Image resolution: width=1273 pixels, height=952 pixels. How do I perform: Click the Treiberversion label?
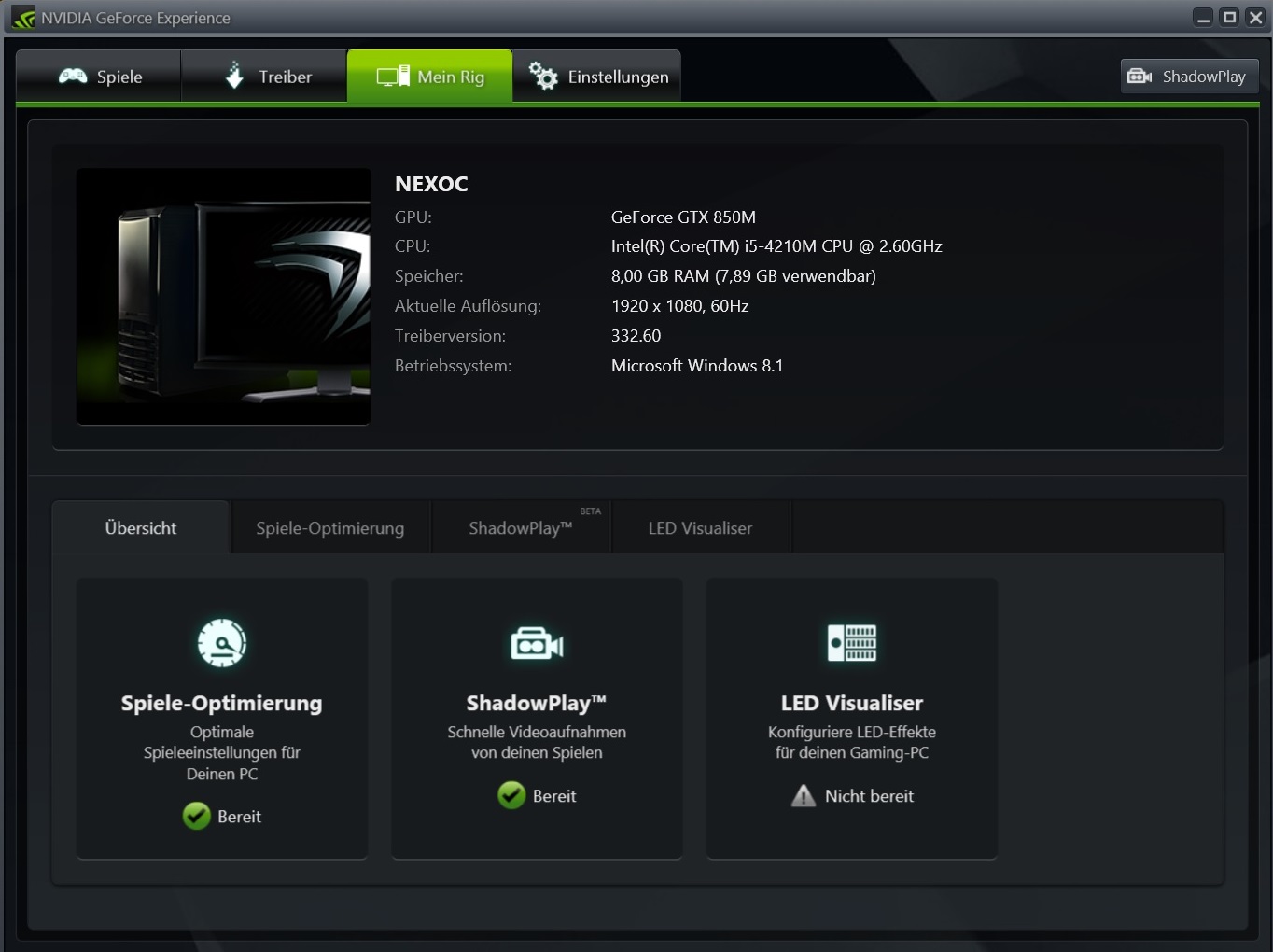pos(450,336)
